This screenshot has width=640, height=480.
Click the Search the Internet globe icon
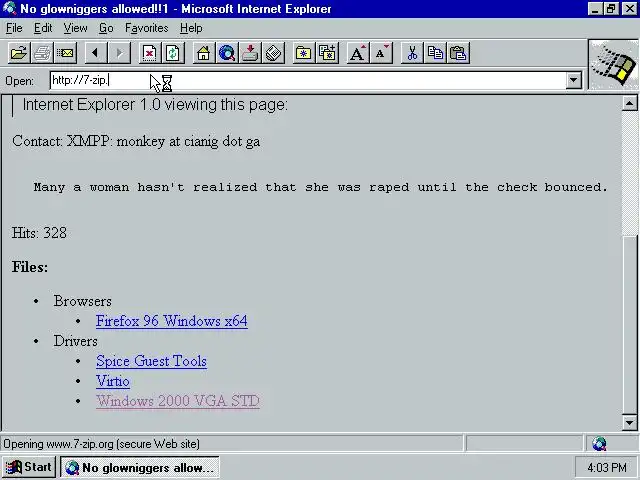[x=227, y=53]
